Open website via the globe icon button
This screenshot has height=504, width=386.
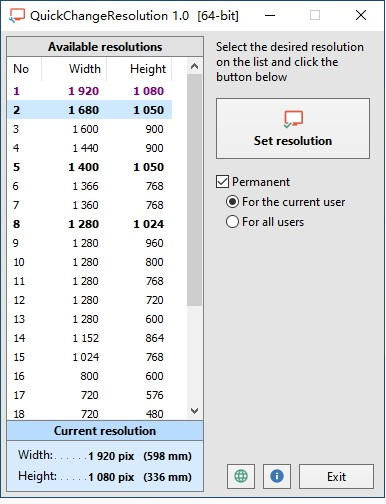pyautogui.click(x=241, y=476)
